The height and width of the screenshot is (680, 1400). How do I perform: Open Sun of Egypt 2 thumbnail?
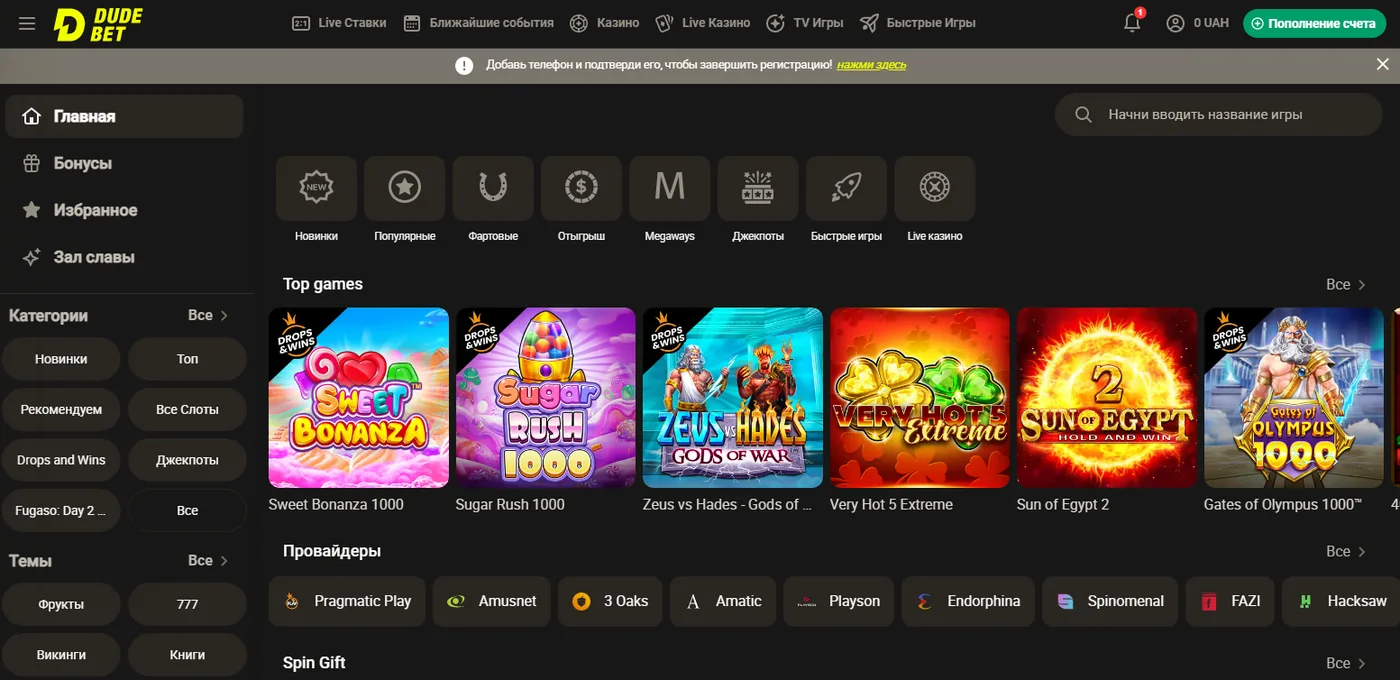(1107, 397)
